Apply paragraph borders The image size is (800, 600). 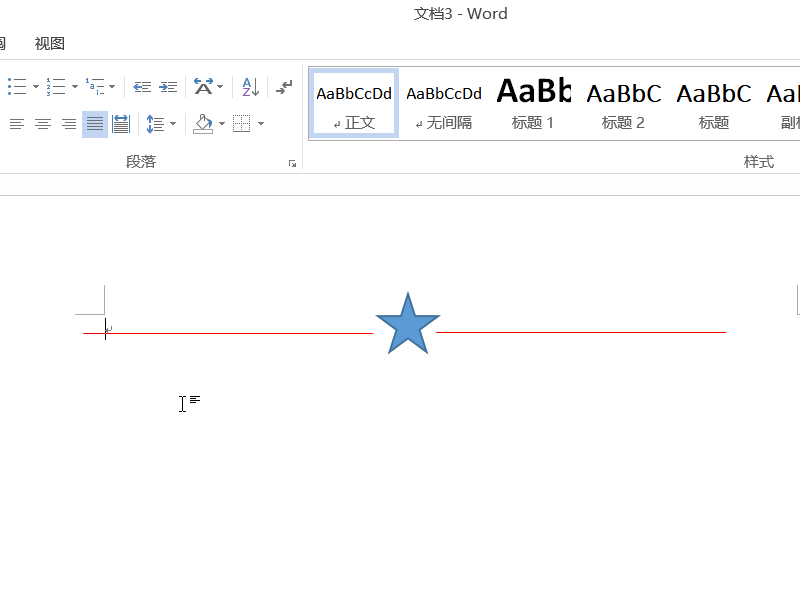point(242,123)
